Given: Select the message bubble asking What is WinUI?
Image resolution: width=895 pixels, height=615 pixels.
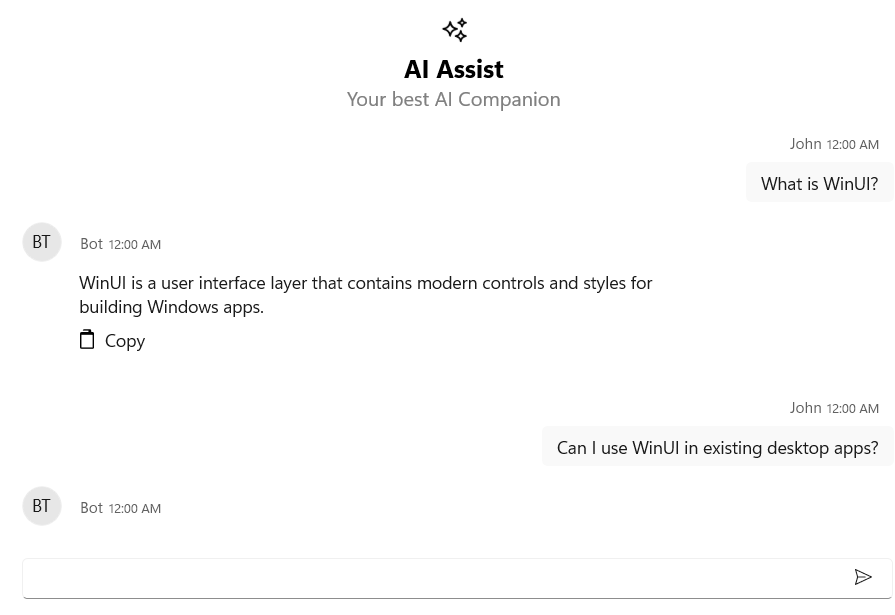Looking at the screenshot, I should [819, 182].
